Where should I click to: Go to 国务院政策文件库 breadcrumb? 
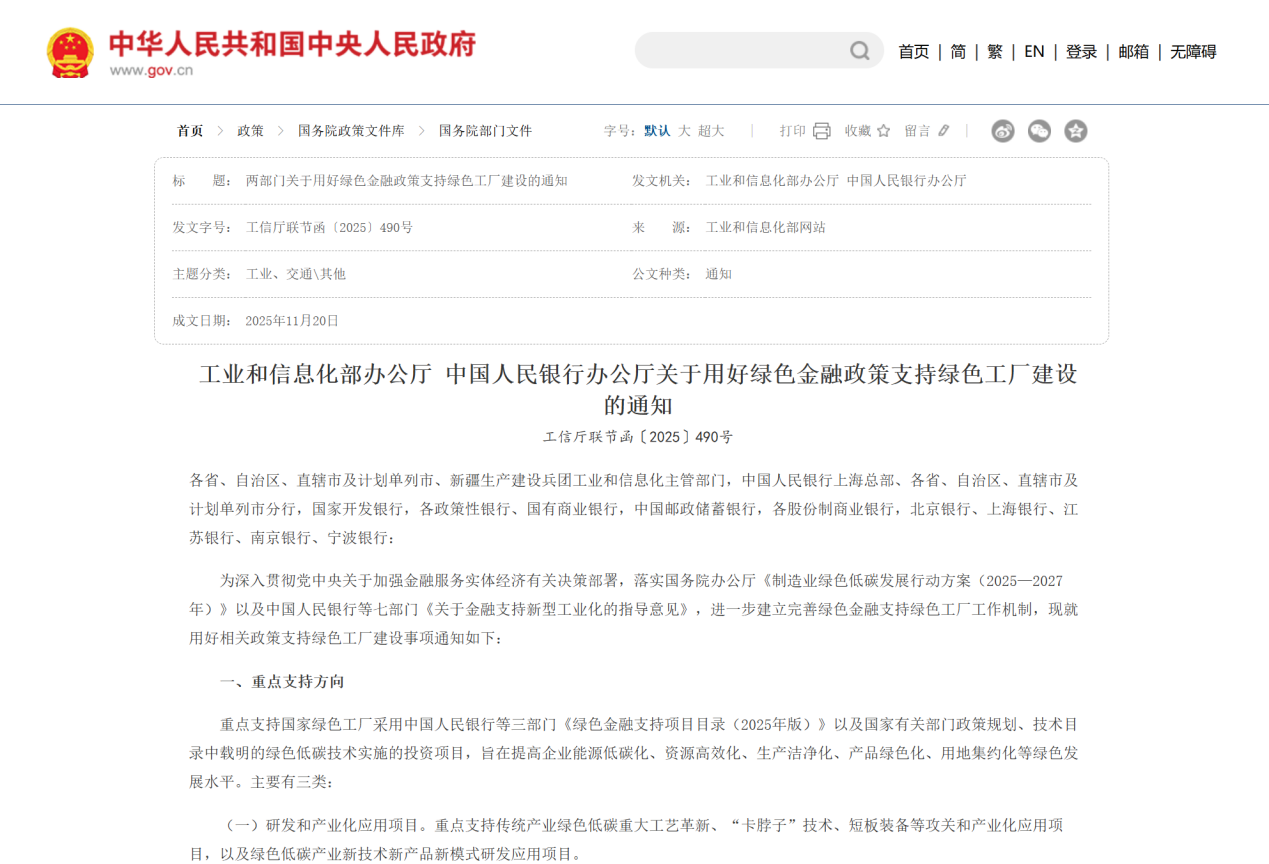click(351, 131)
